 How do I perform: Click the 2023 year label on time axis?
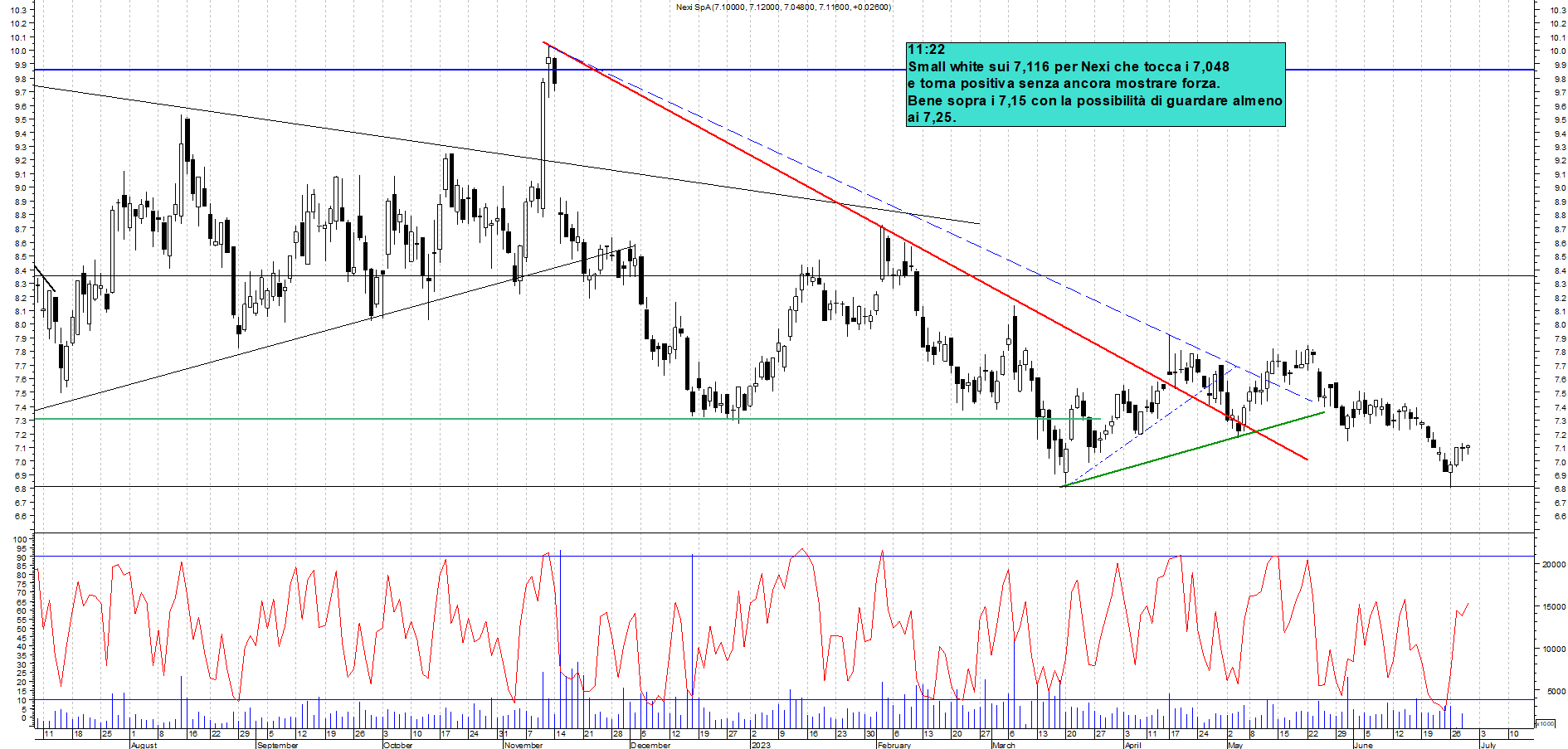point(761,745)
